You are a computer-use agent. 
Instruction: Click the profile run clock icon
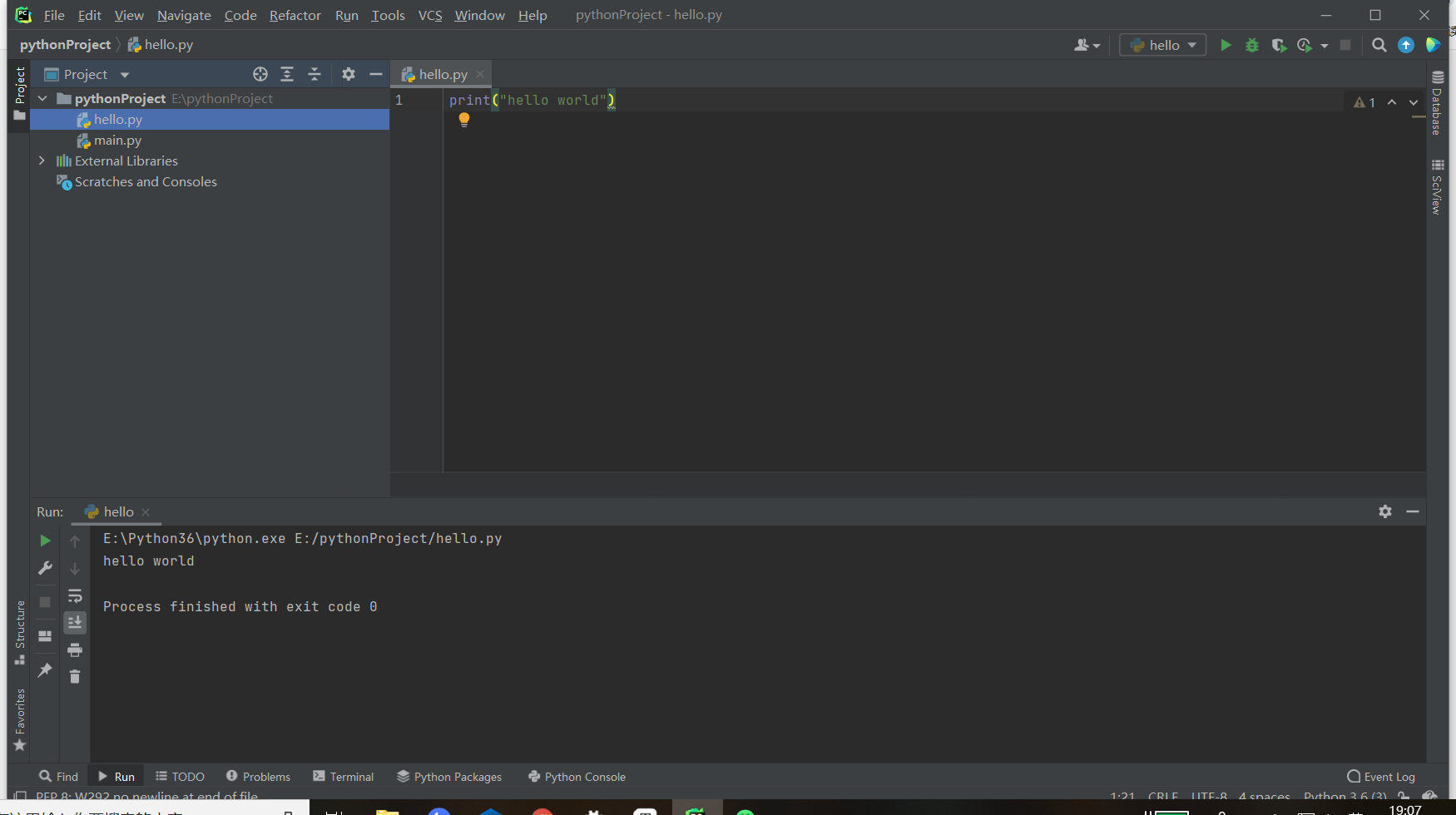pyautogui.click(x=1305, y=45)
